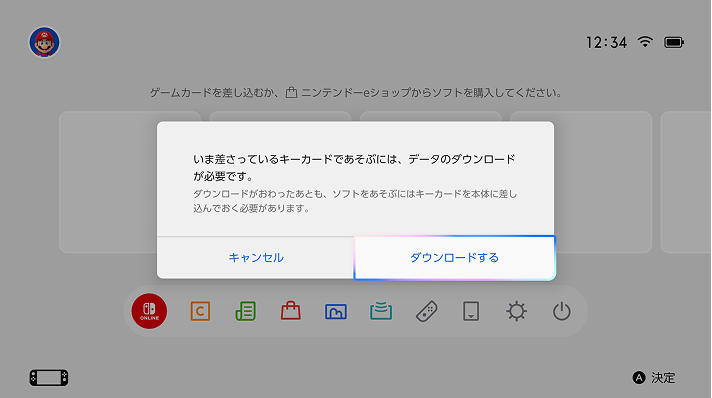This screenshot has width=712, height=398.
Task: Open the Nintendo Switch Online icon
Action: click(149, 311)
